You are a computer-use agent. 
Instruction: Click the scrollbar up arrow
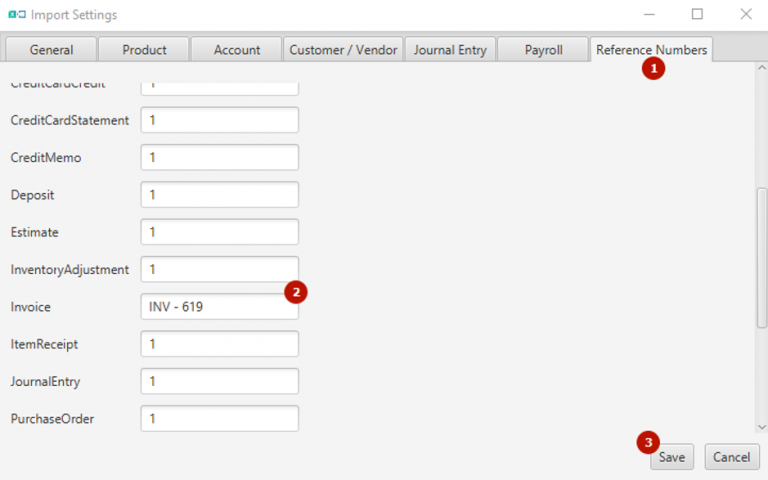click(x=762, y=68)
